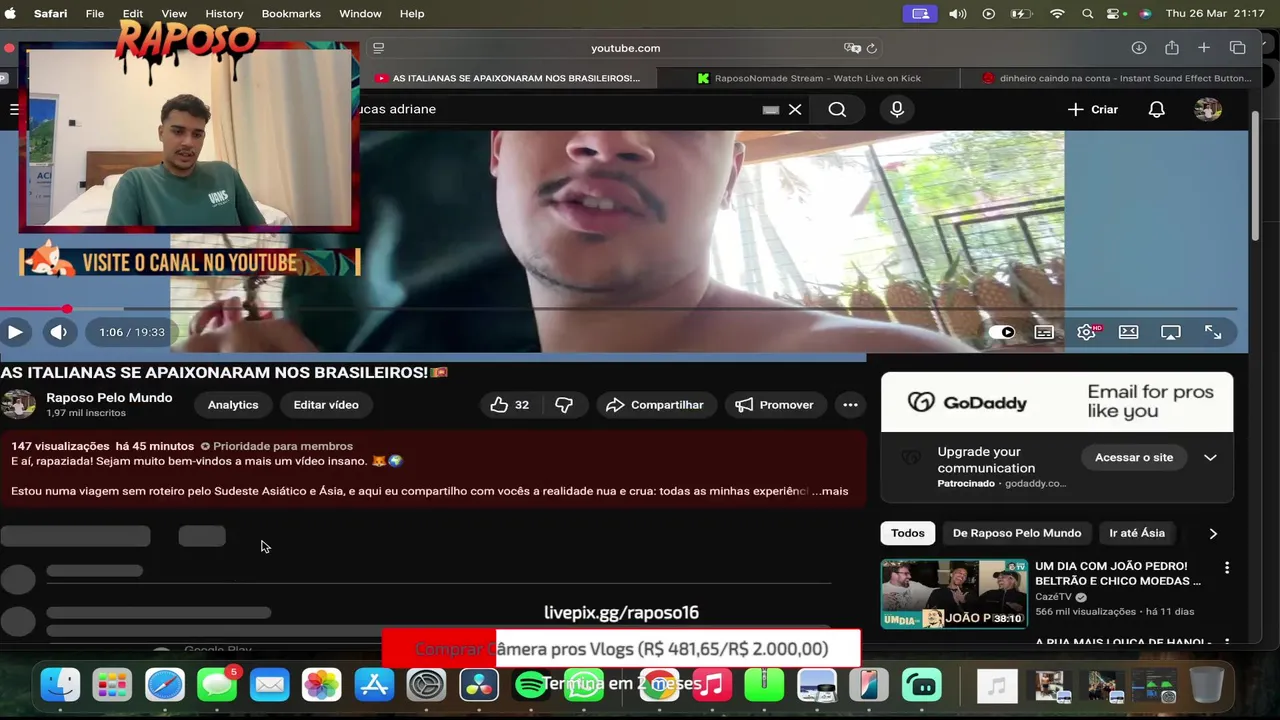Open the Trash in the Dock
The width and height of the screenshot is (1280, 720).
1207,685
